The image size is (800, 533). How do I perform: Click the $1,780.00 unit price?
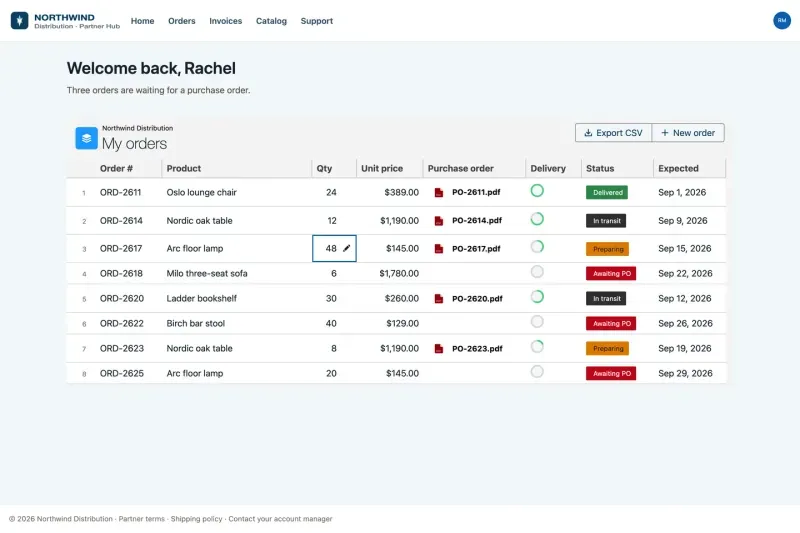coord(399,273)
